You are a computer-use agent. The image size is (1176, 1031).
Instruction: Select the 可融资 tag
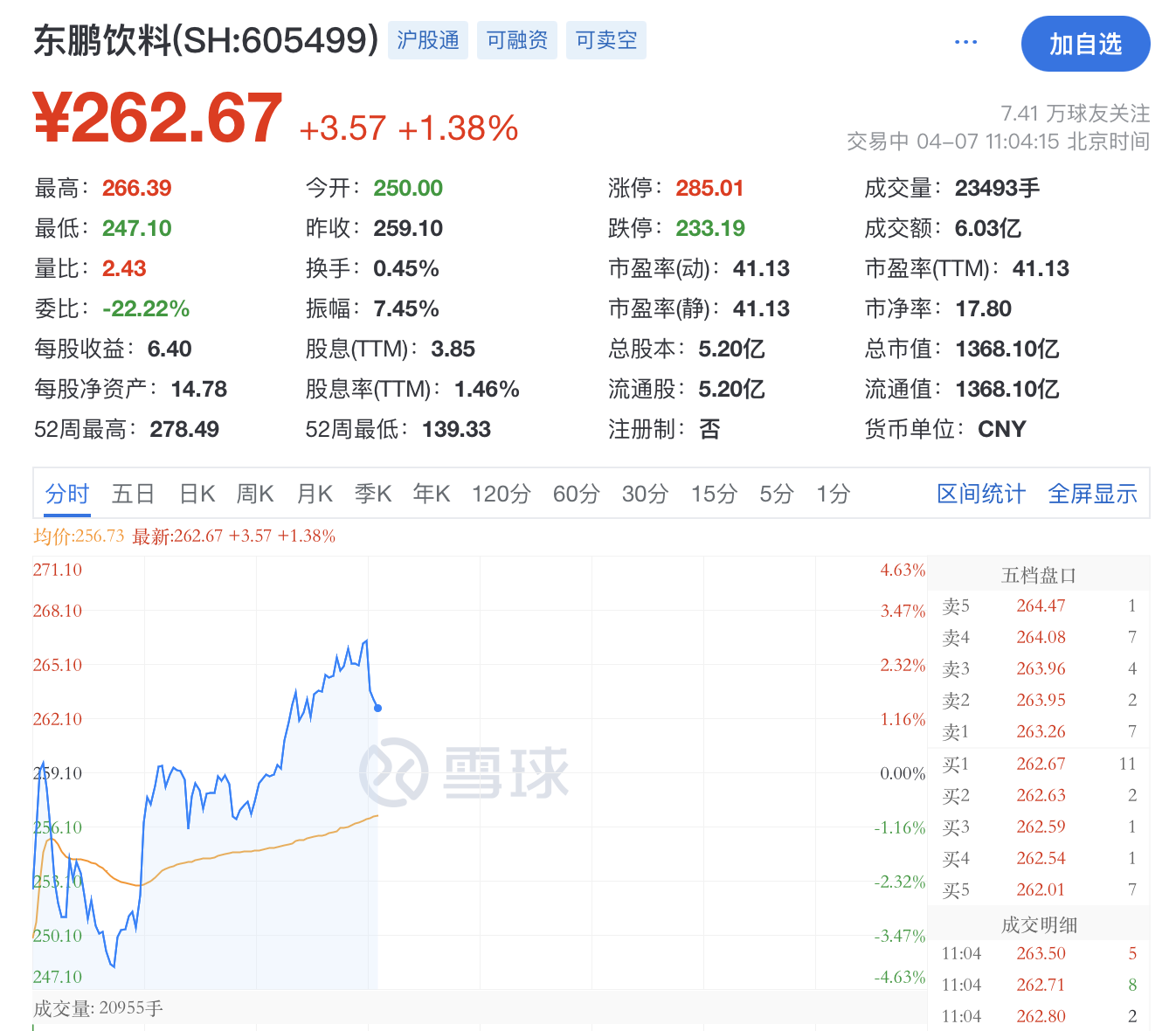pos(517,40)
